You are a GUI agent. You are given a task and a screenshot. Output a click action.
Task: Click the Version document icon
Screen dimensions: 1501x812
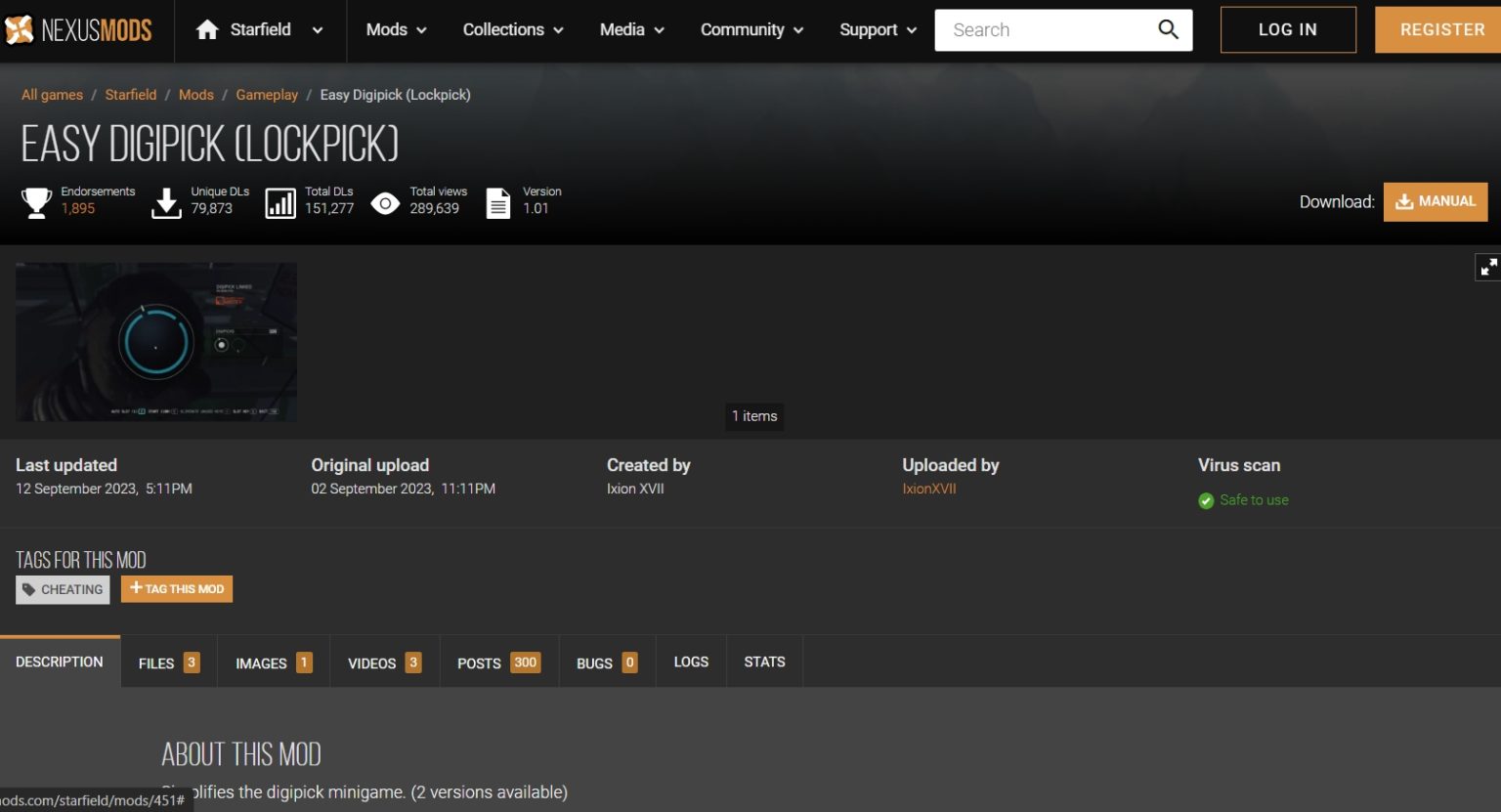point(497,201)
